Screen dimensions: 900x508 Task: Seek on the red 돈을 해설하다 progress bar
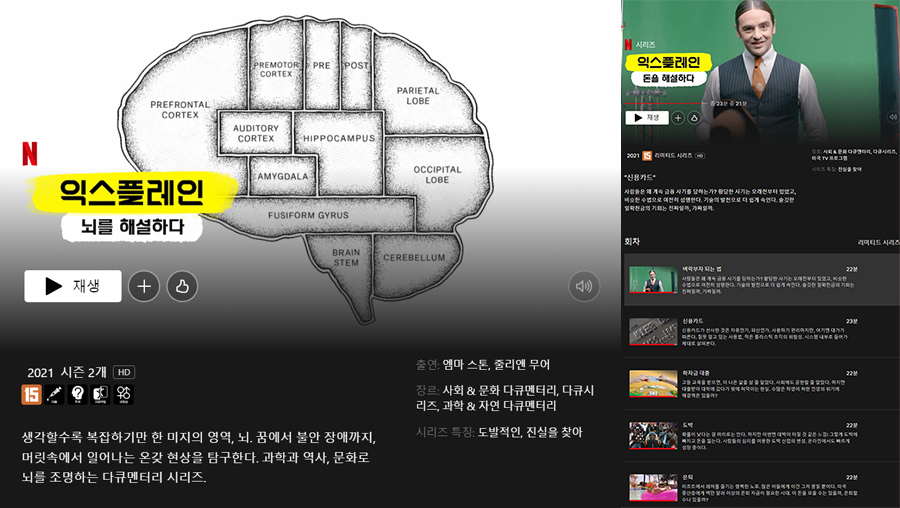665,104
